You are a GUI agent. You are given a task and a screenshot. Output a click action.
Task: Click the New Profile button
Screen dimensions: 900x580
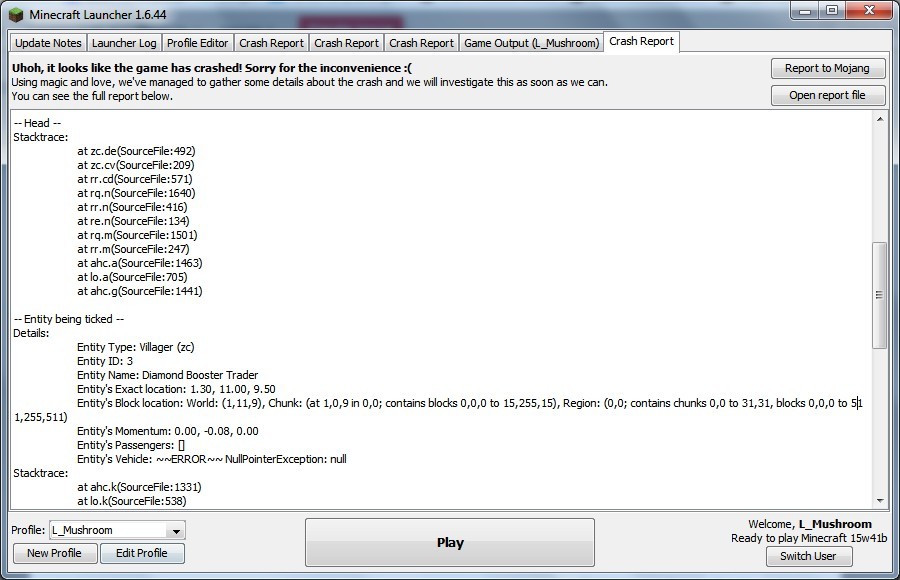pyautogui.click(x=55, y=553)
